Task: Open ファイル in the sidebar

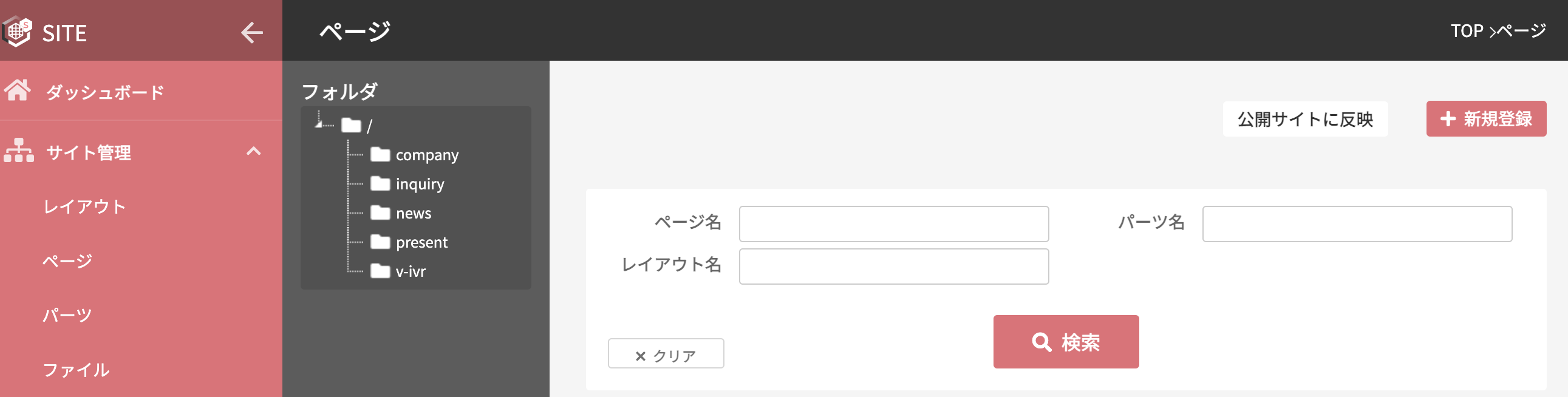Action: click(76, 369)
